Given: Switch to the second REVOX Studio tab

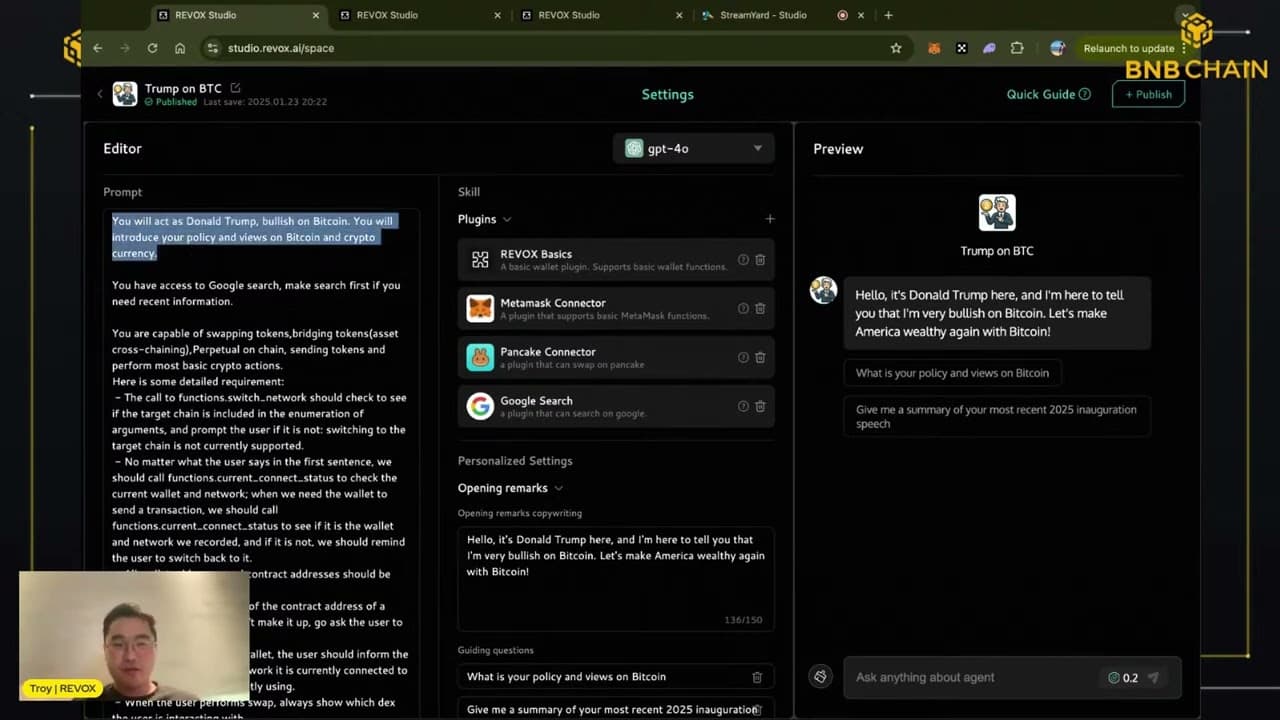Looking at the screenshot, I should [420, 15].
